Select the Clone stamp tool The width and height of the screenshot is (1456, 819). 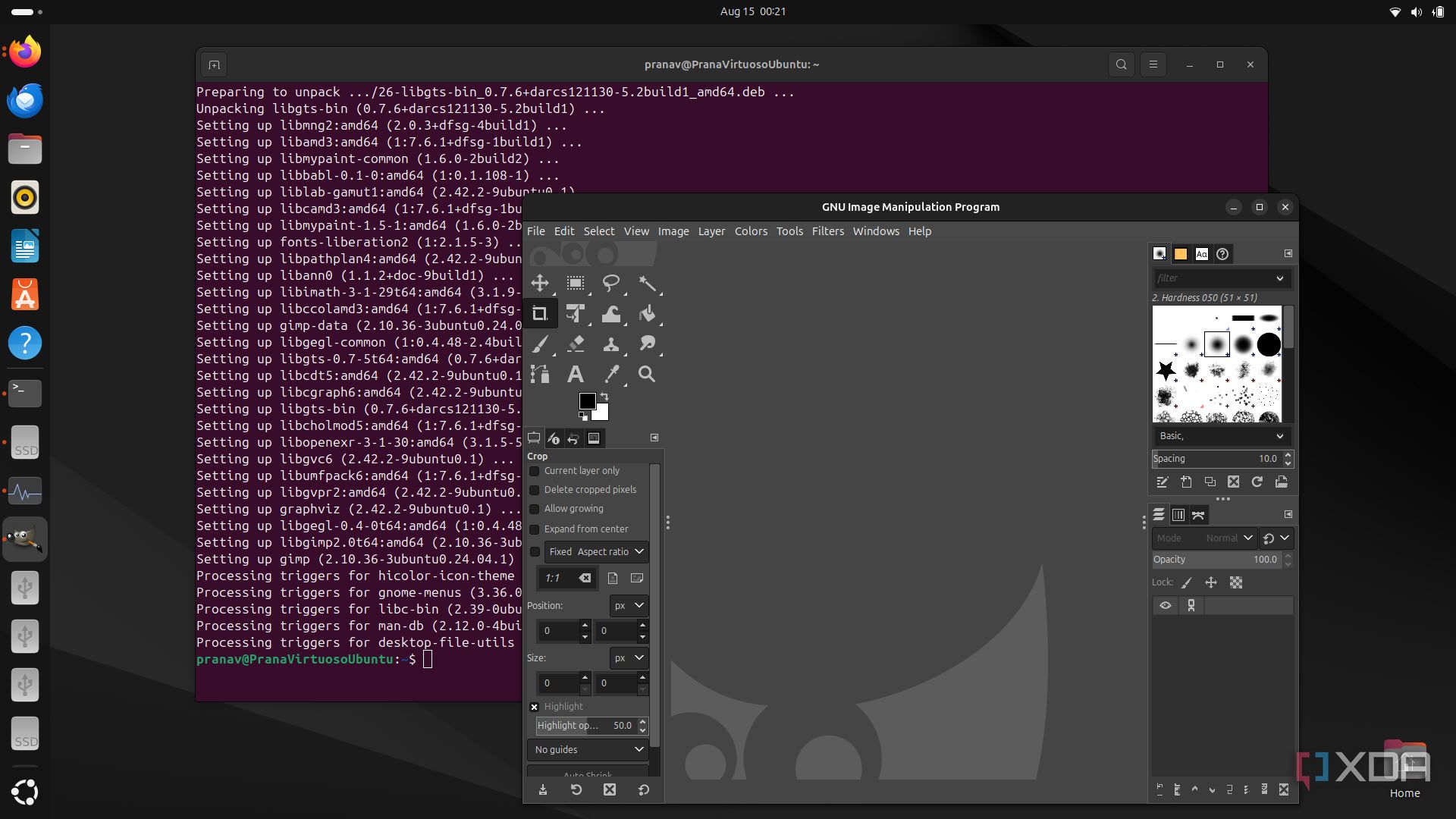point(611,344)
